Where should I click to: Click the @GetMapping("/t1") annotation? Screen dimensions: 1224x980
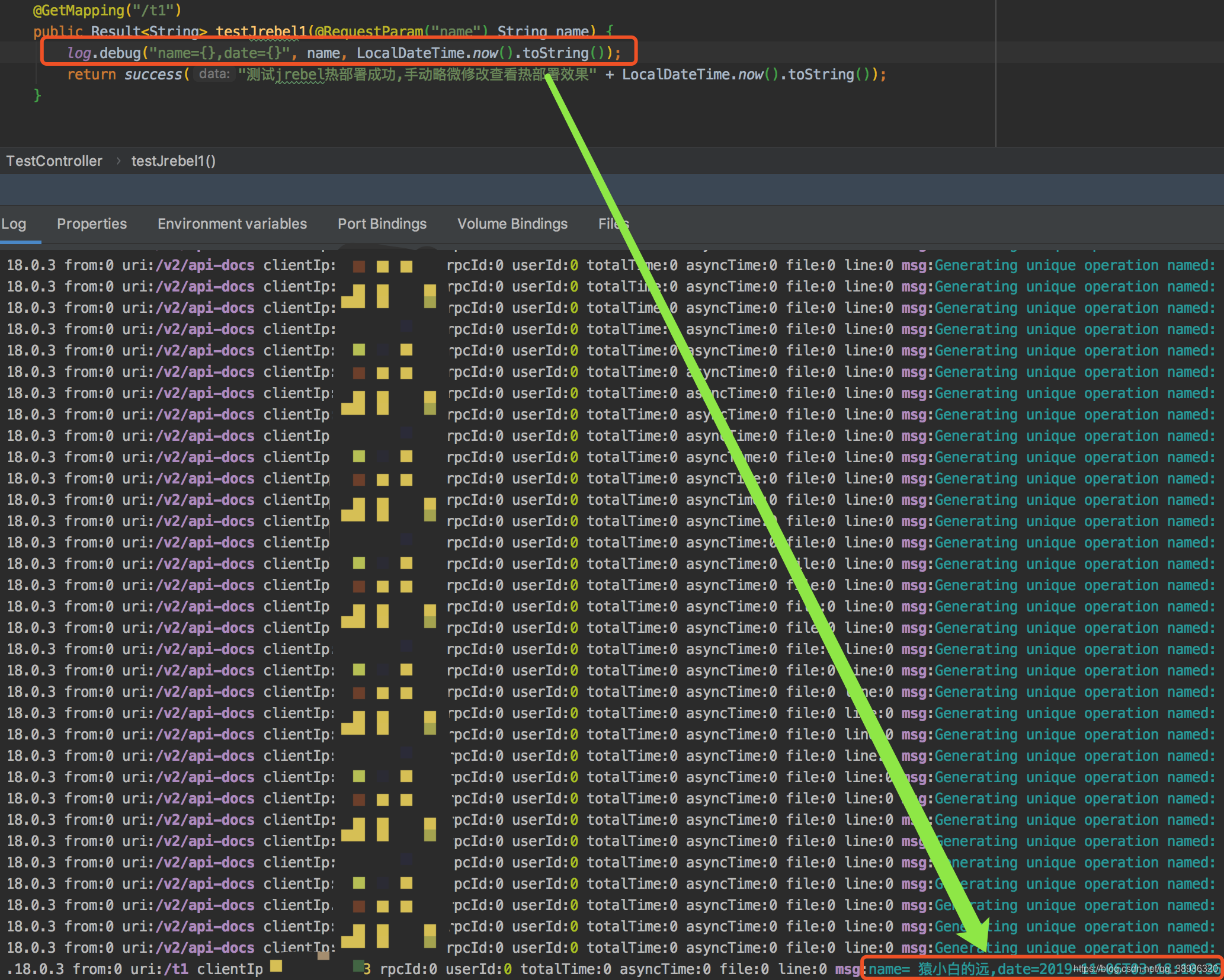[x=107, y=10]
